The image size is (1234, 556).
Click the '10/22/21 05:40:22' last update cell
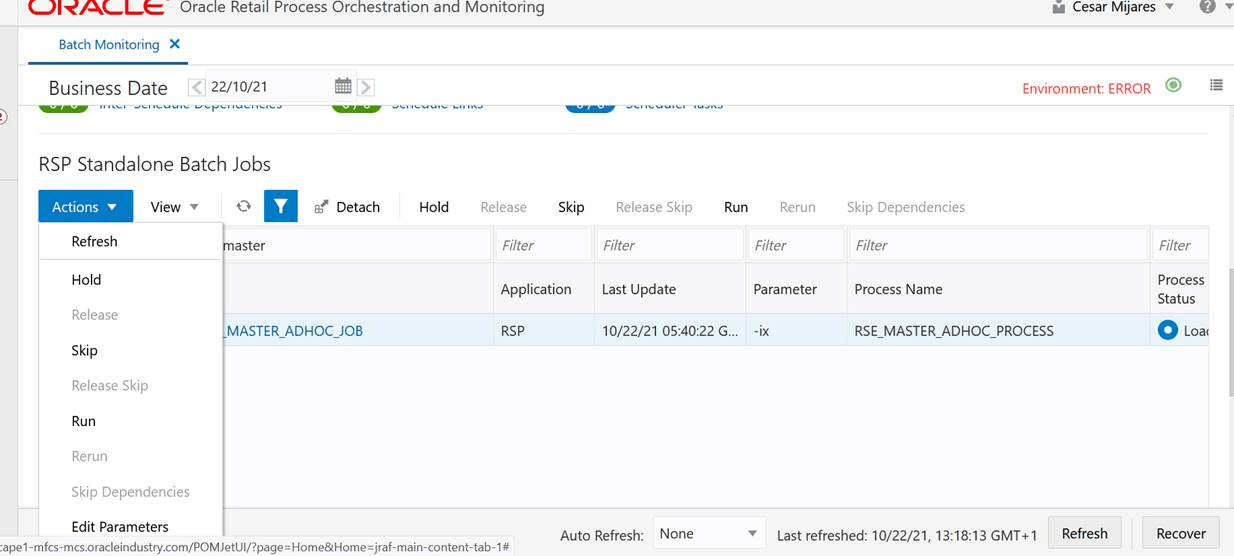[670, 330]
